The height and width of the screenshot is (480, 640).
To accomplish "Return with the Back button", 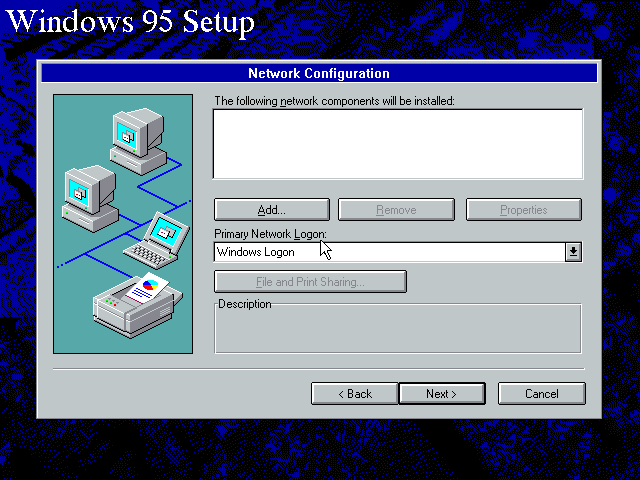I will tap(355, 394).
